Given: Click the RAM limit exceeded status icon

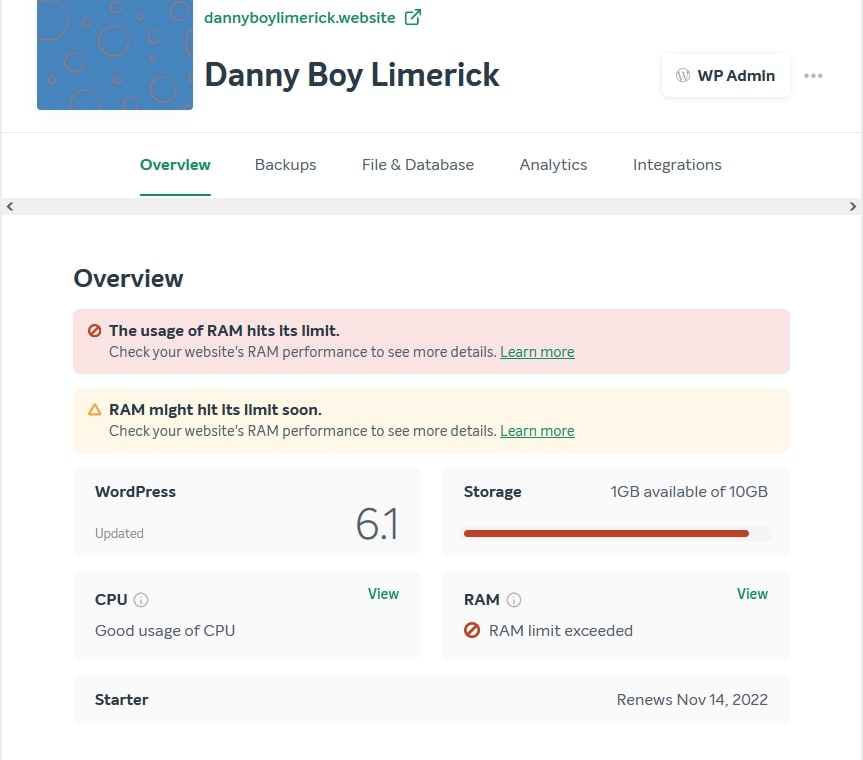Looking at the screenshot, I should pyautogui.click(x=472, y=630).
